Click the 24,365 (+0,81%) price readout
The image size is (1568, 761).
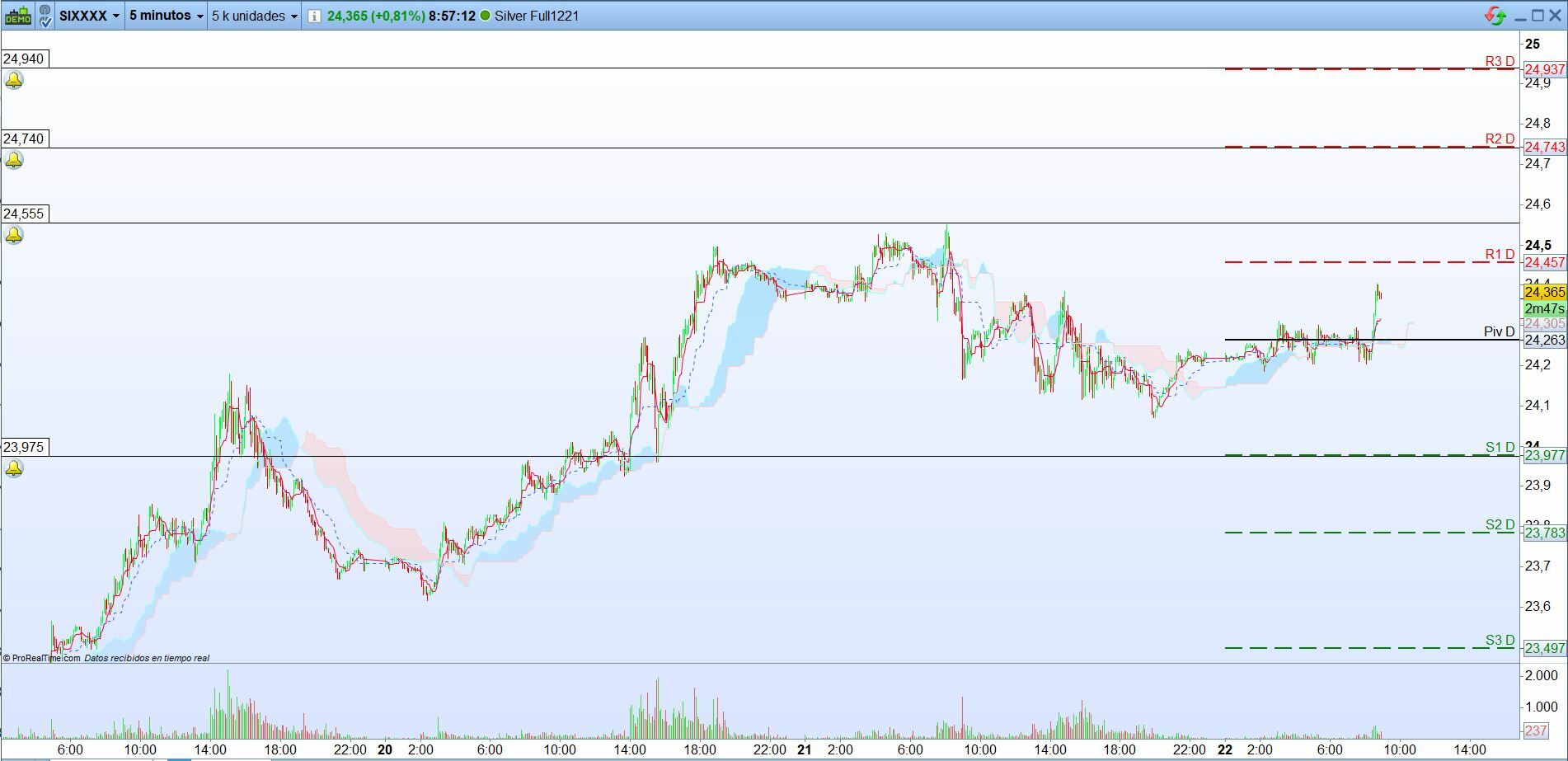[x=376, y=16]
